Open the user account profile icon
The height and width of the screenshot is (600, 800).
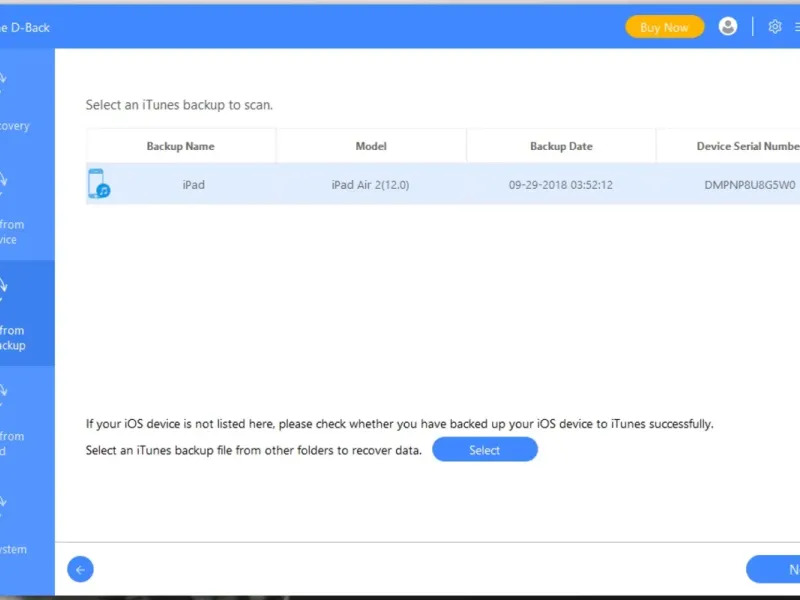[x=728, y=26]
